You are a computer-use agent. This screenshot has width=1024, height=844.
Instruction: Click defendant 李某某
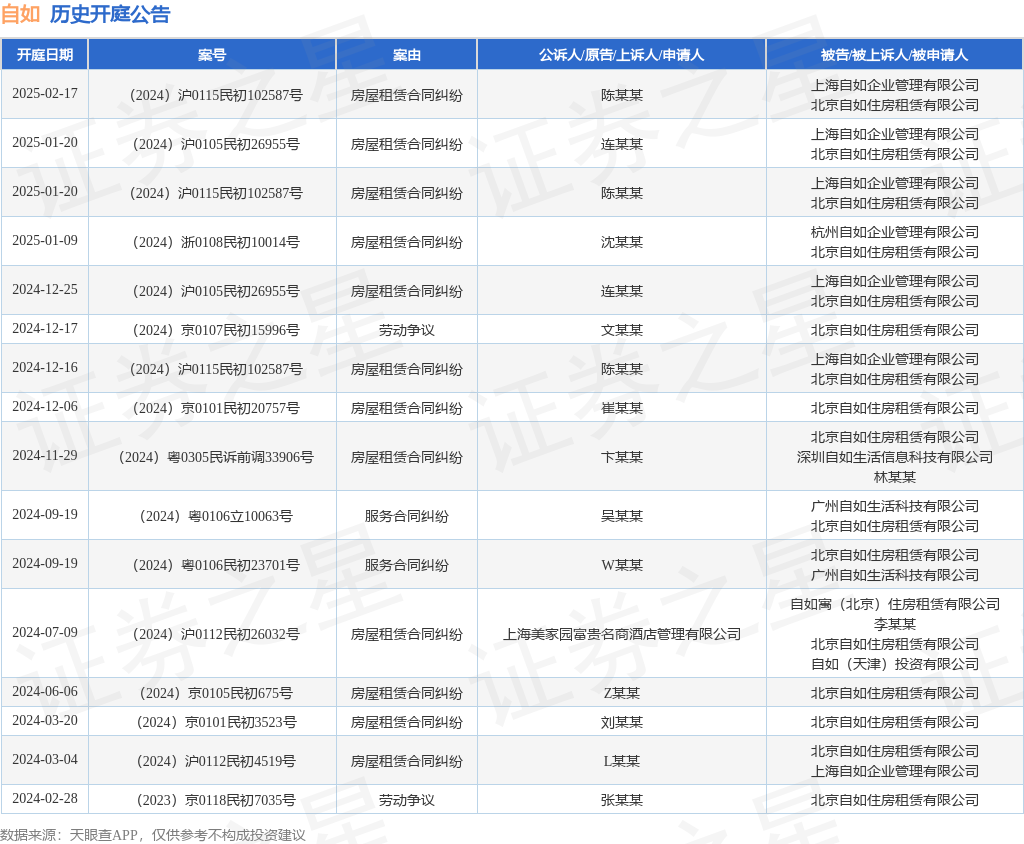coord(895,625)
